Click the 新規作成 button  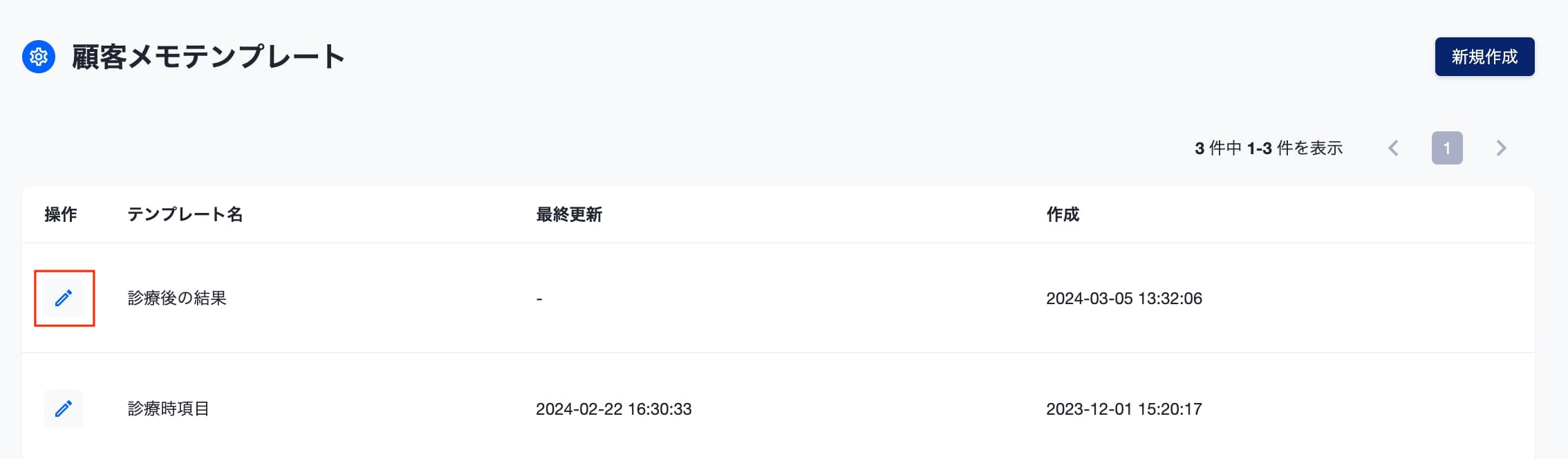pyautogui.click(x=1484, y=57)
